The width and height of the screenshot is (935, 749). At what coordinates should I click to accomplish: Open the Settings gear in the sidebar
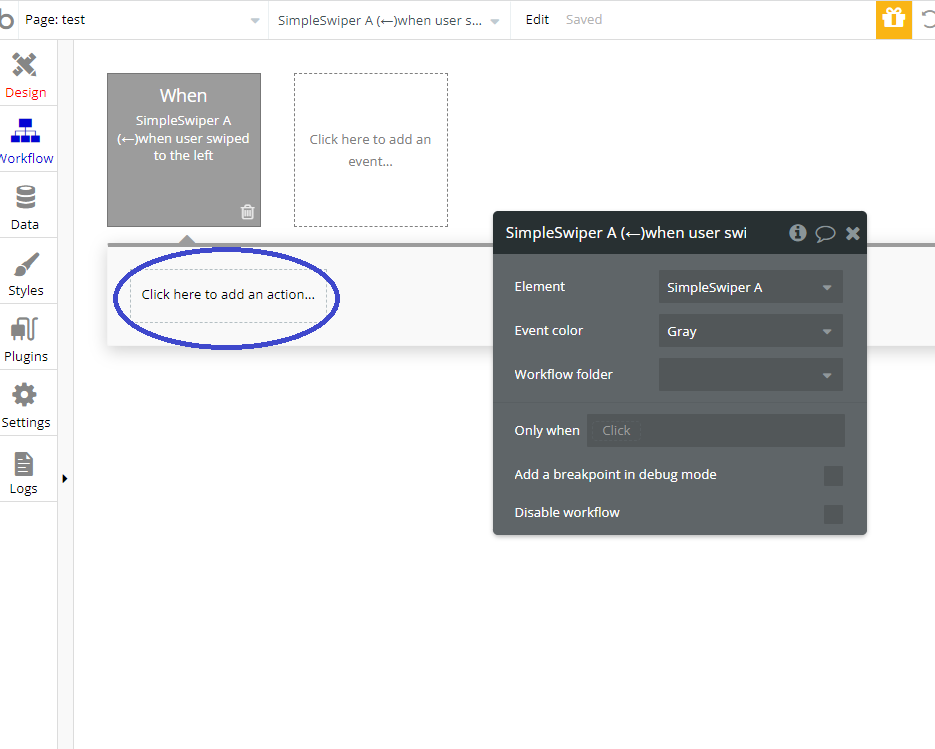coord(25,405)
